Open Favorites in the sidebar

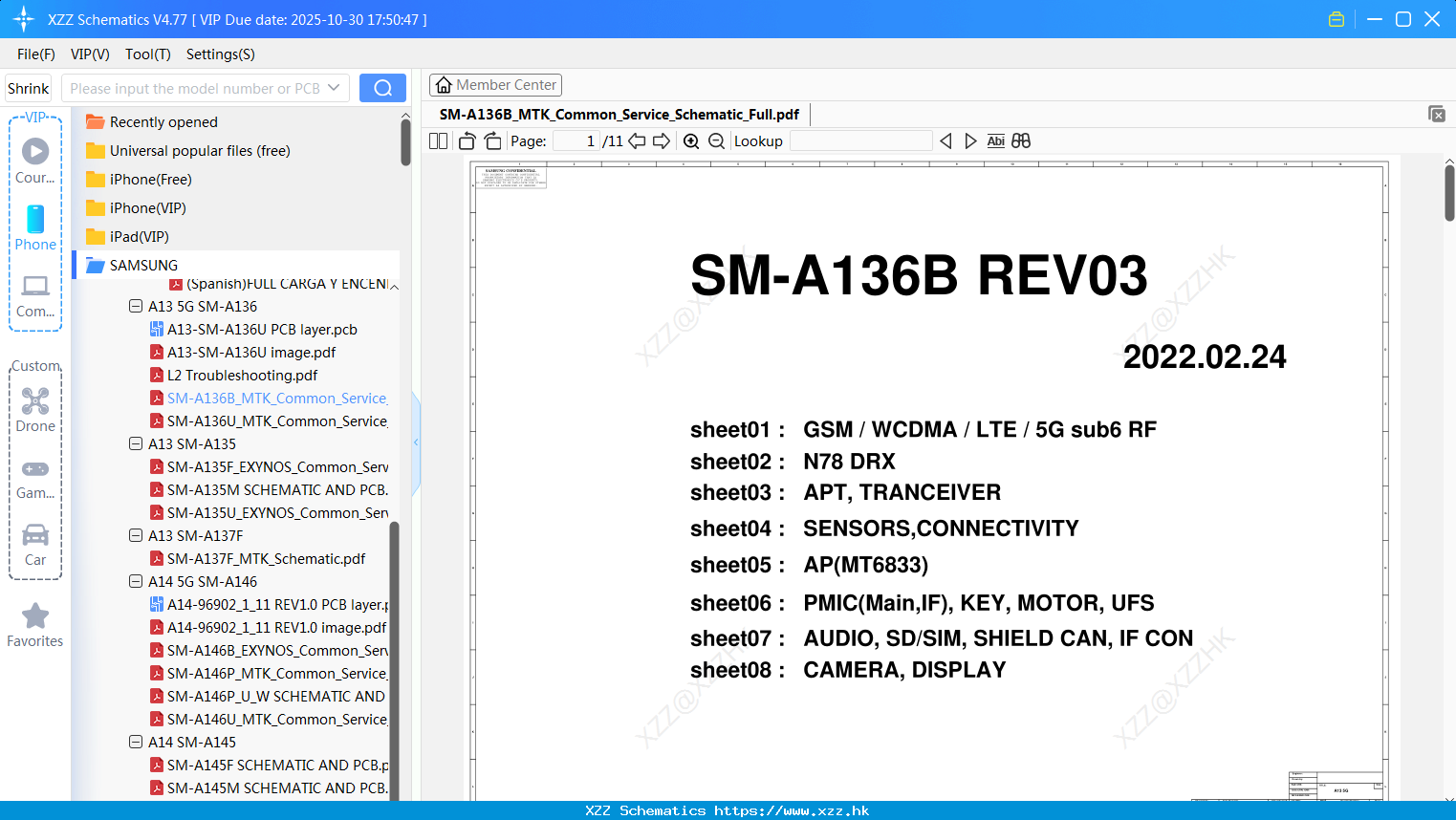point(35,626)
